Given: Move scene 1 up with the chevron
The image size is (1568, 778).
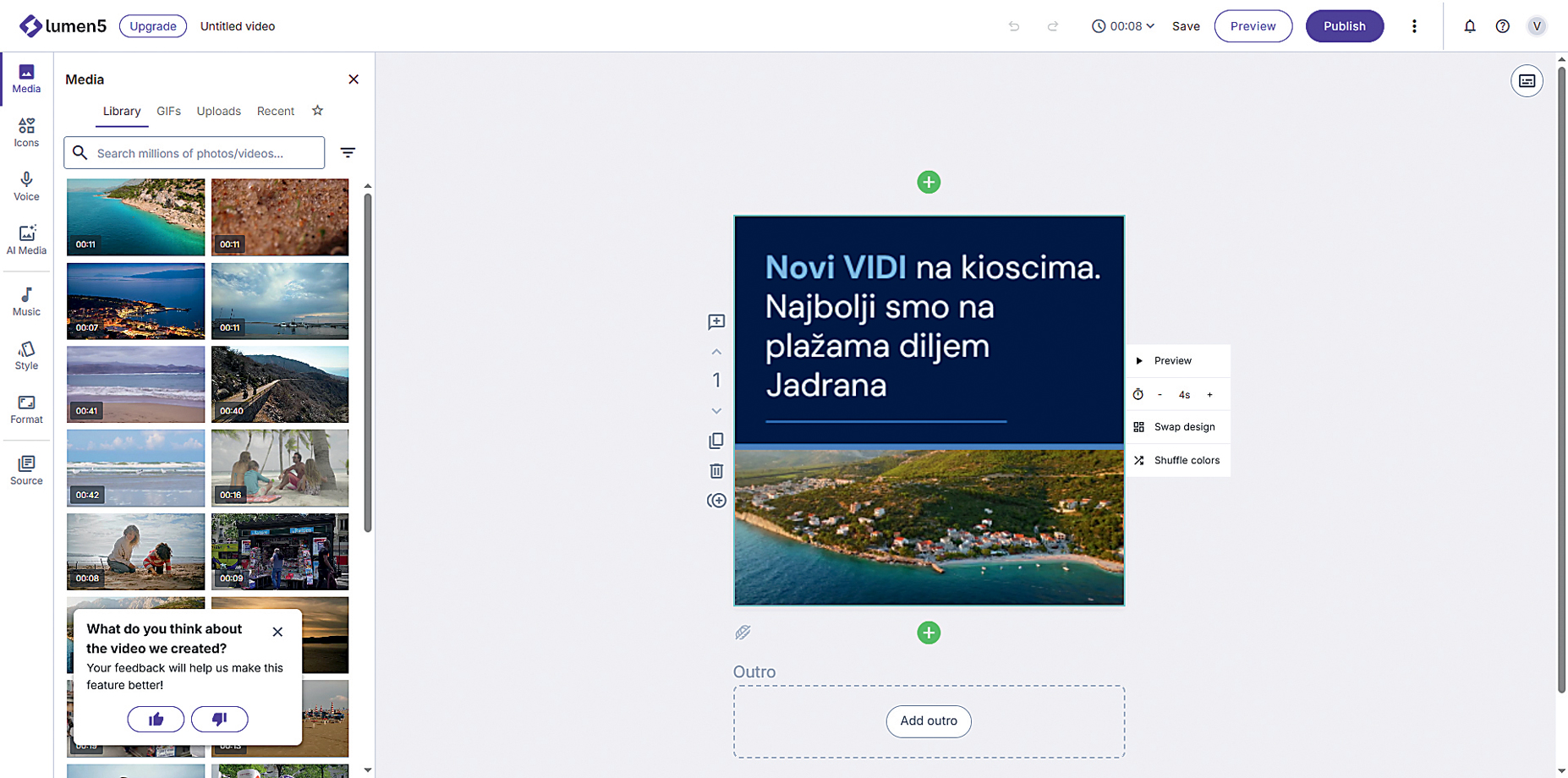Looking at the screenshot, I should pyautogui.click(x=716, y=352).
